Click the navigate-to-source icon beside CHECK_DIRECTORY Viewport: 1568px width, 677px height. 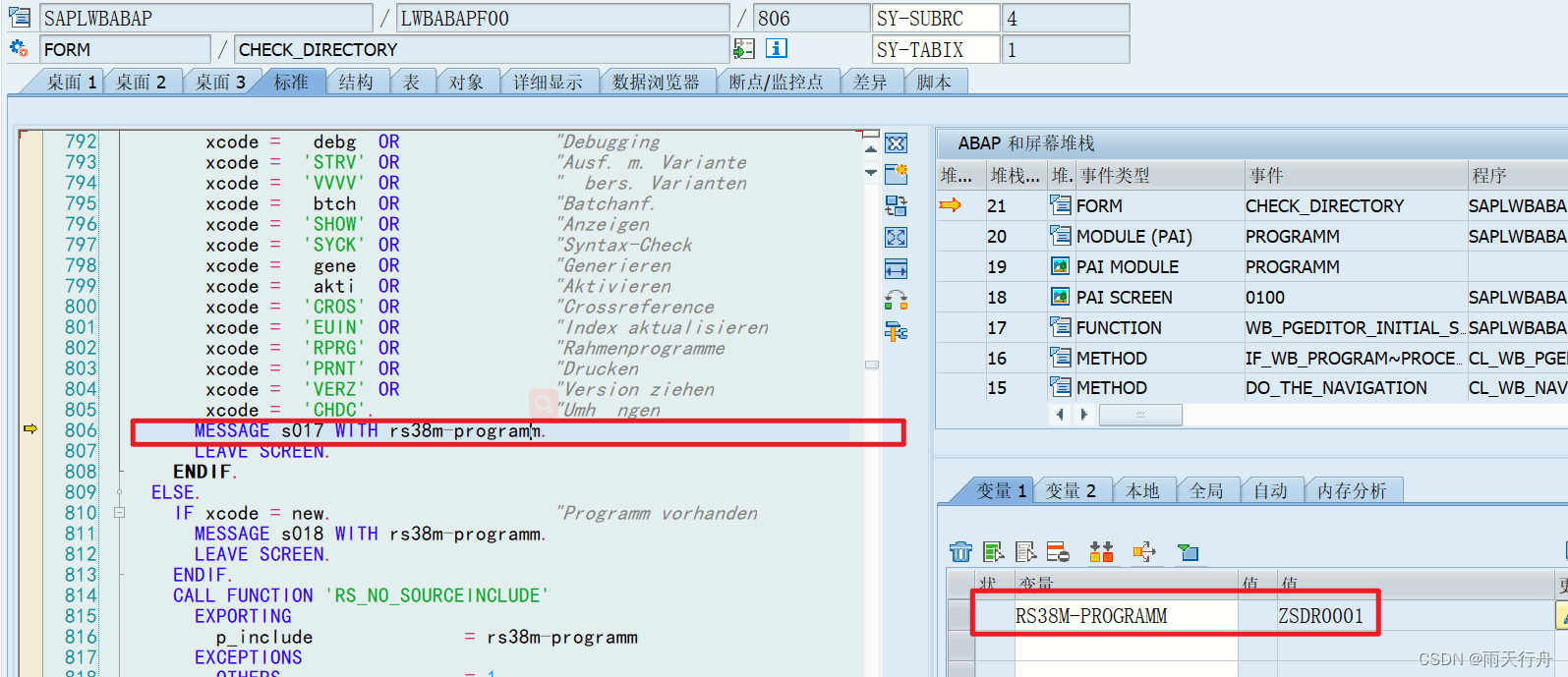pyautogui.click(x=744, y=48)
